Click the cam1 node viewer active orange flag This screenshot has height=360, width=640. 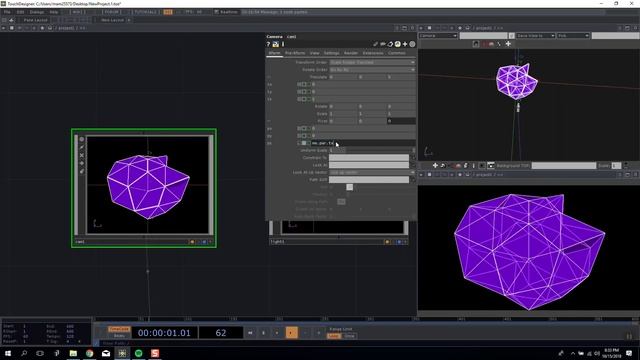coord(192,242)
